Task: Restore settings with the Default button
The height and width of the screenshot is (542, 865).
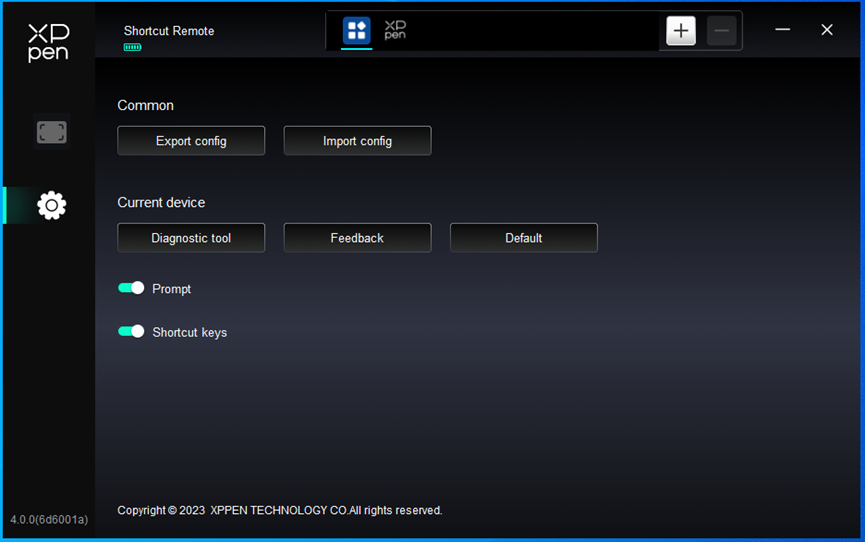Action: (x=523, y=238)
